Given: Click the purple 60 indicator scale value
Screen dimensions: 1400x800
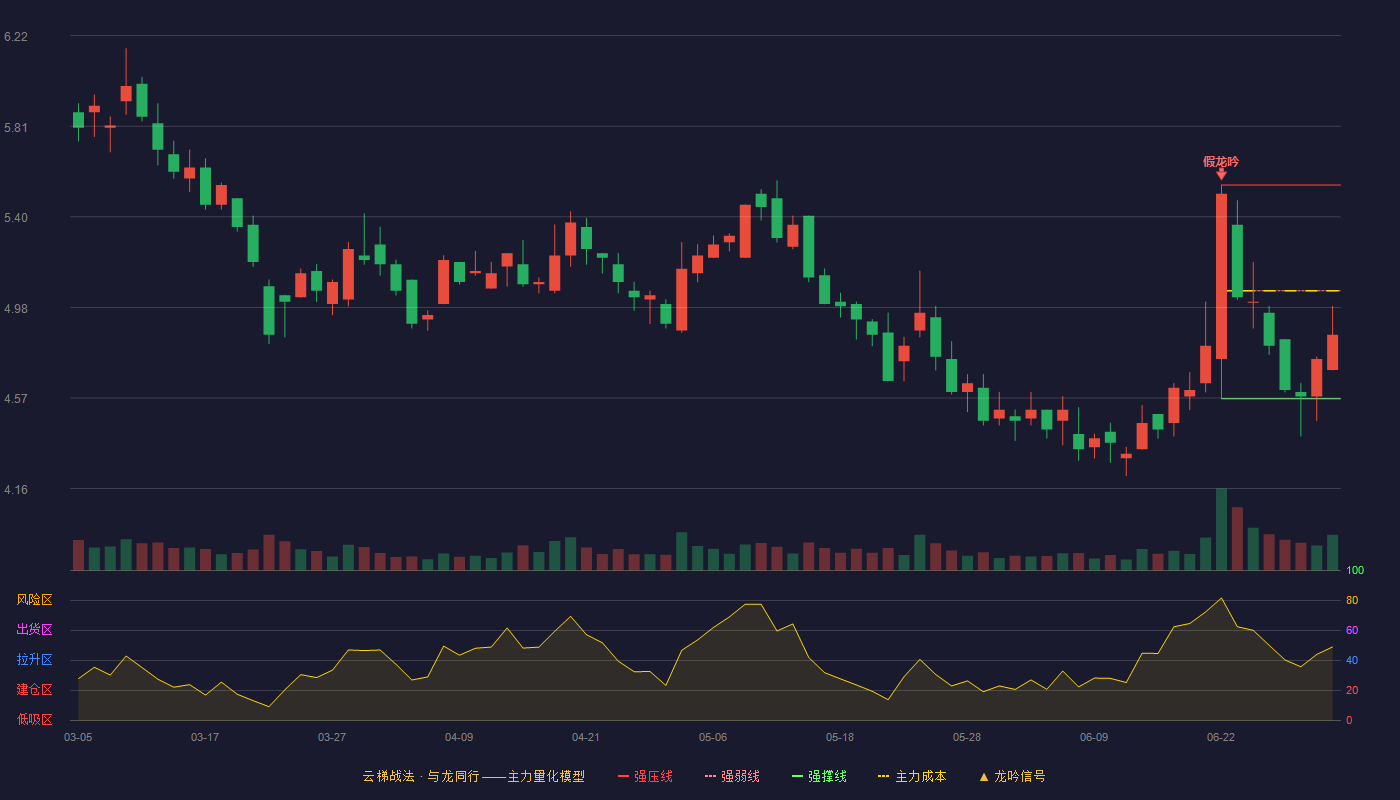Looking at the screenshot, I should [1352, 630].
